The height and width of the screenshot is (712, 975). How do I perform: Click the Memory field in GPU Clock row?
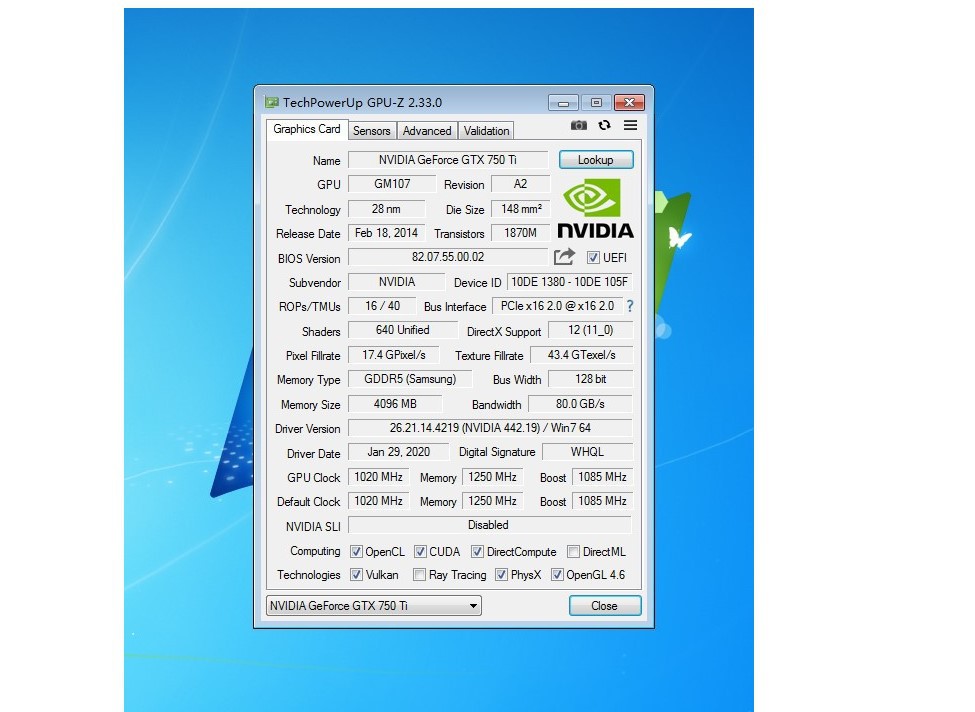[492, 477]
